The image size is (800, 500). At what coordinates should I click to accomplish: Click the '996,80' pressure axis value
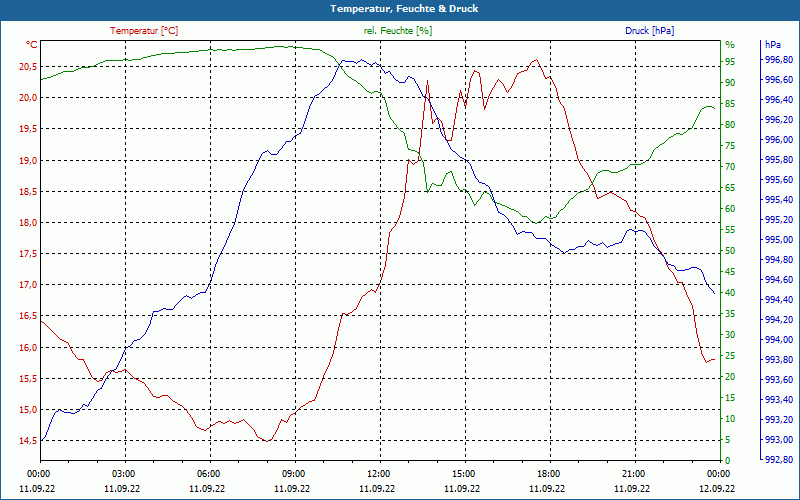(x=779, y=60)
